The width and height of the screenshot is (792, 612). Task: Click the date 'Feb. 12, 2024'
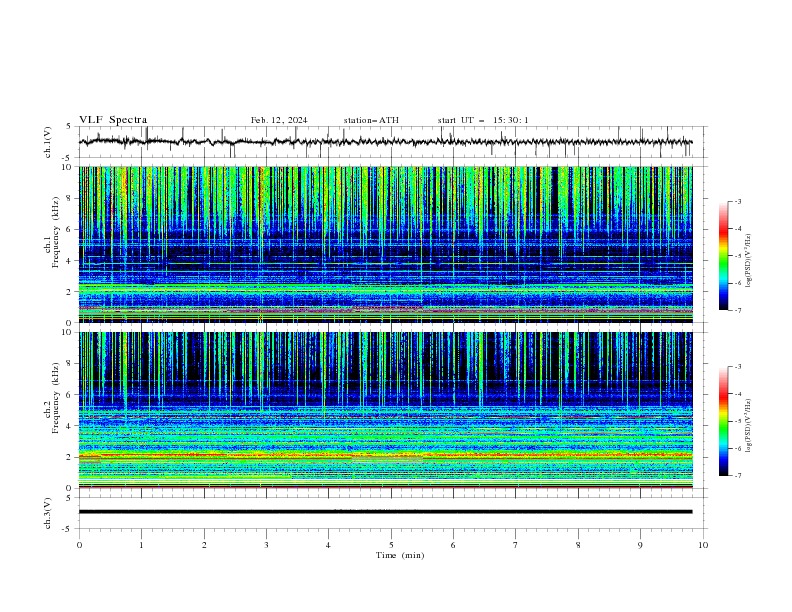click(279, 120)
